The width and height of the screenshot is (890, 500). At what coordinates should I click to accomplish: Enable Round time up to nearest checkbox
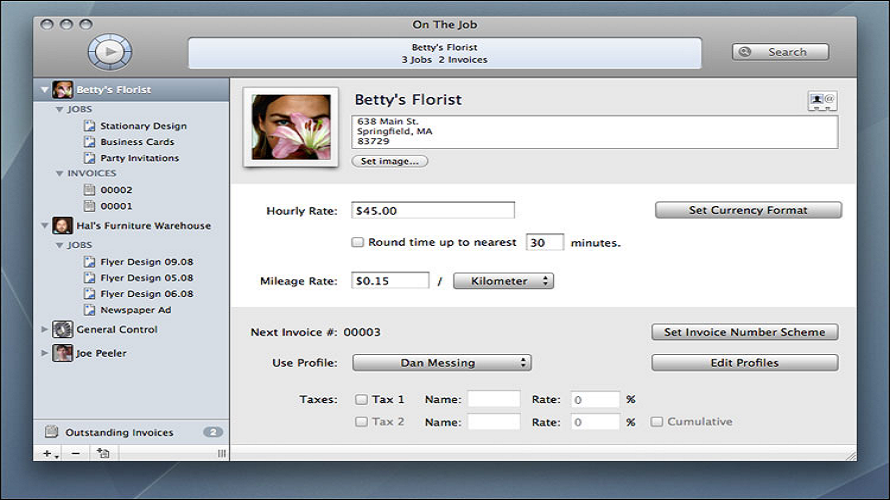[357, 242]
